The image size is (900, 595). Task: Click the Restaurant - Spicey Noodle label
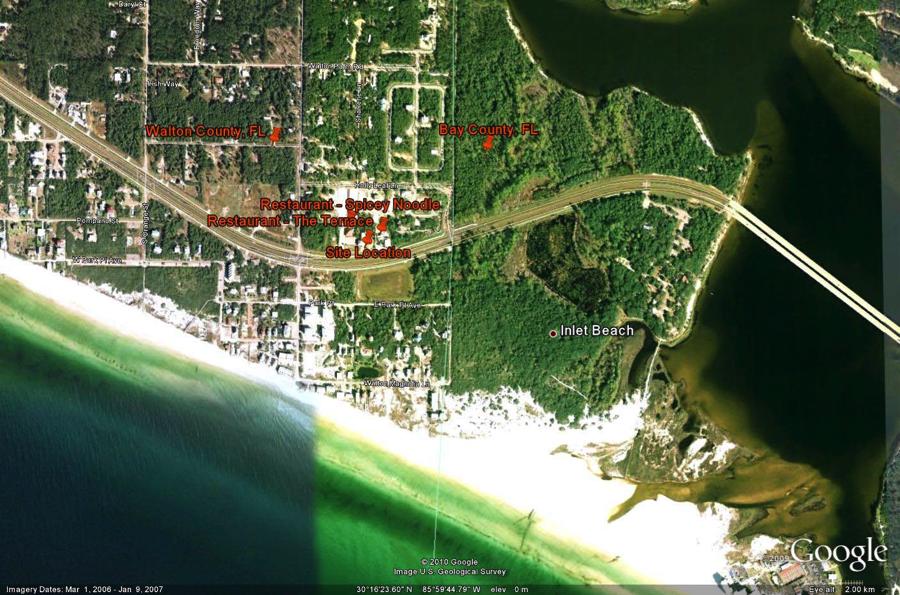click(x=349, y=204)
